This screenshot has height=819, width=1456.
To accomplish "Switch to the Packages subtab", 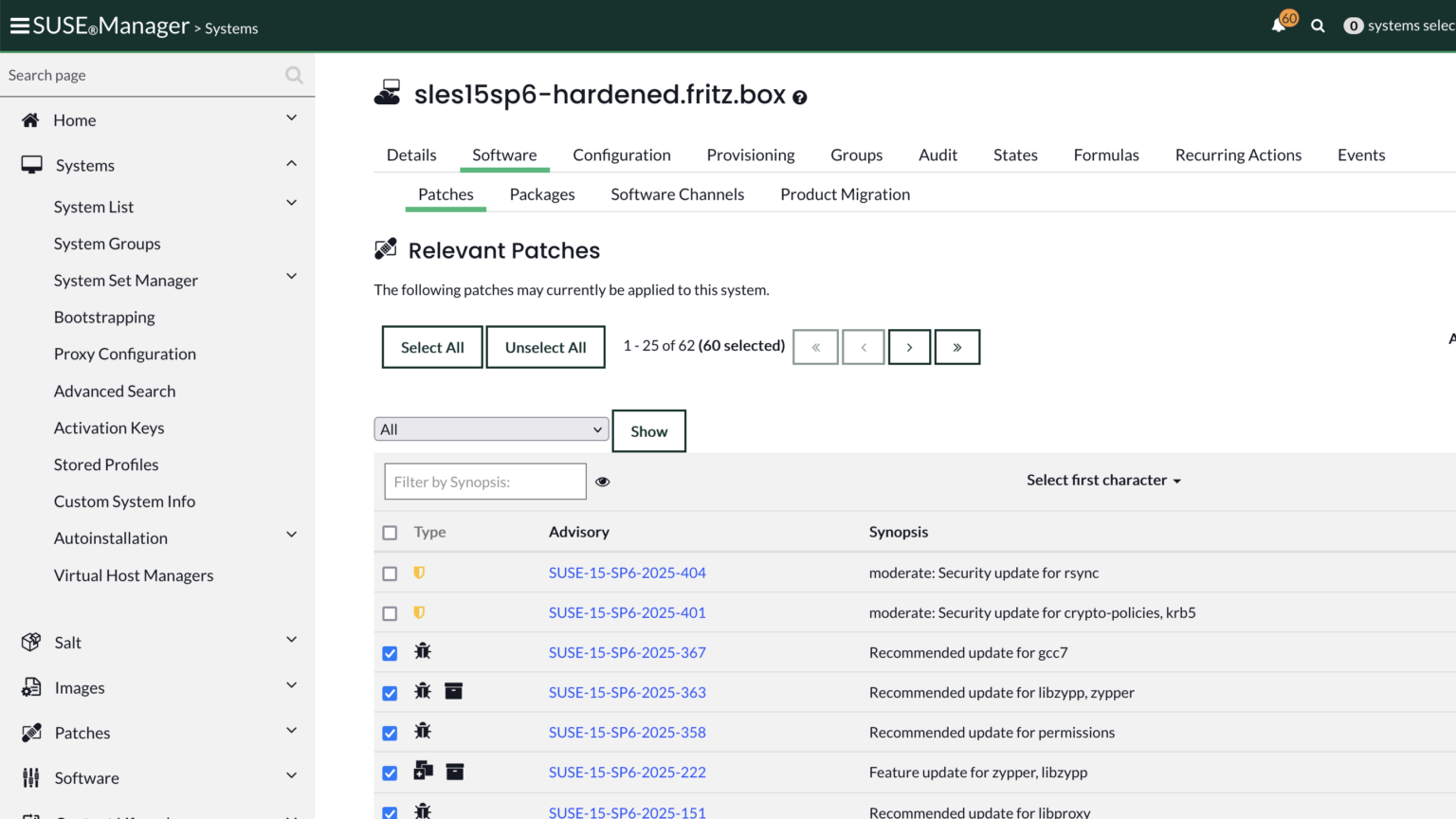I will 542,194.
